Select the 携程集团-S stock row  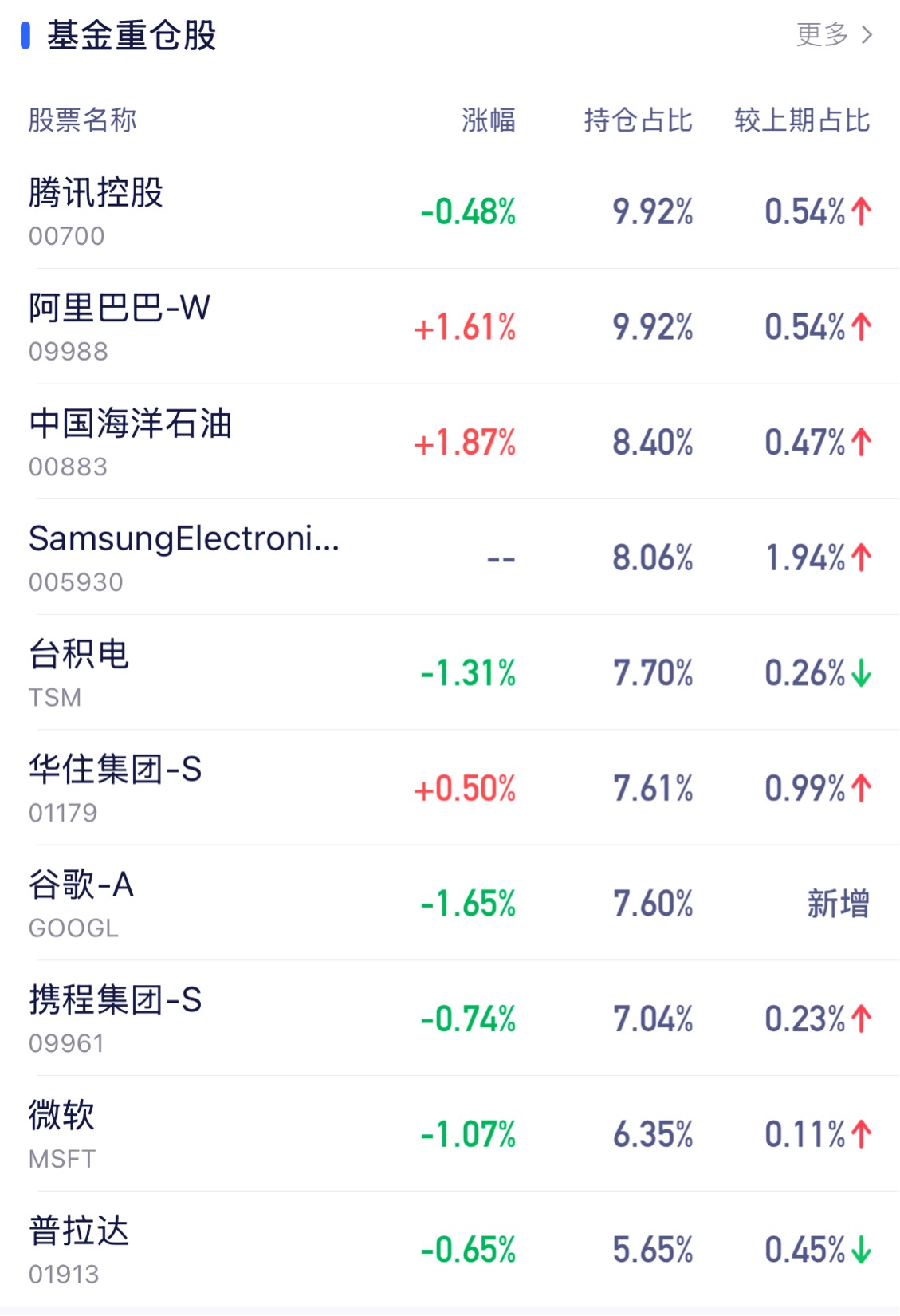point(115,1001)
